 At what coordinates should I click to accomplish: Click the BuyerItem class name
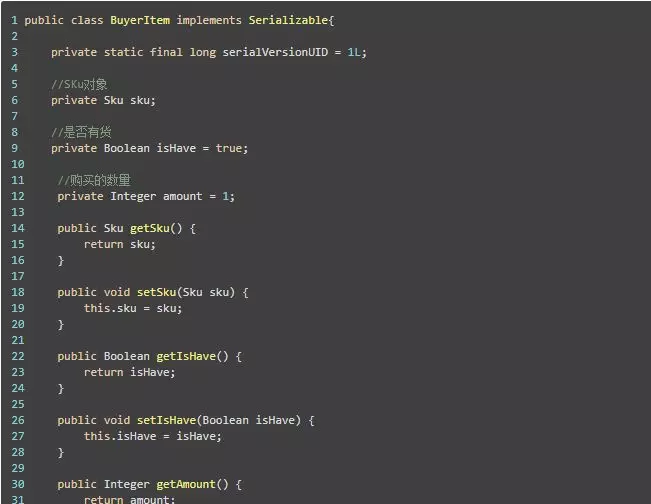click(x=140, y=20)
